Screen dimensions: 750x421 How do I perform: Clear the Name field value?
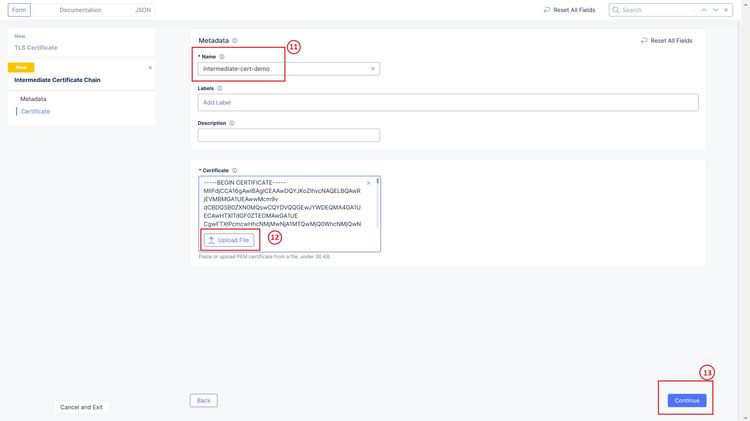373,69
